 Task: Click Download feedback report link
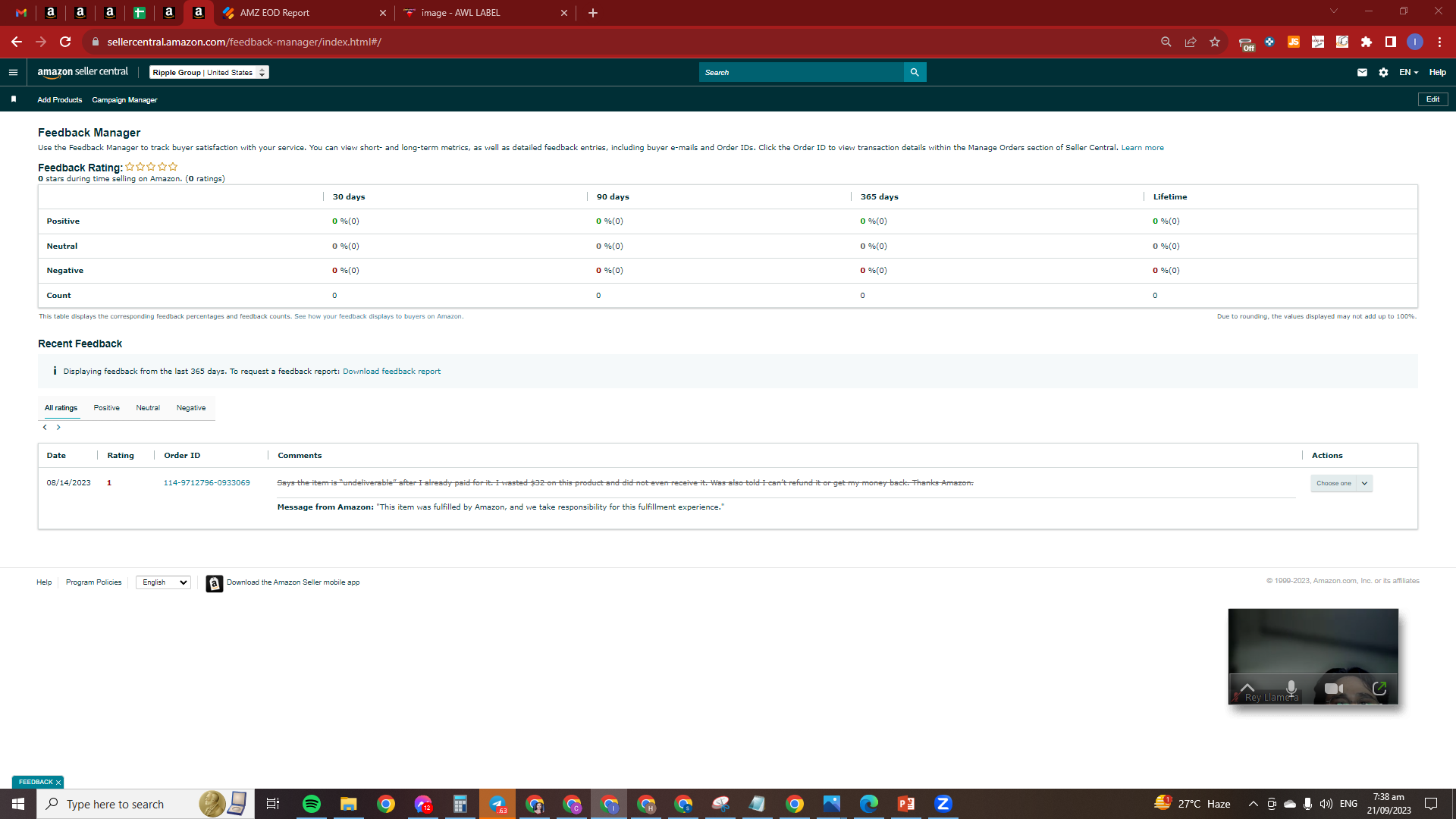coord(391,372)
